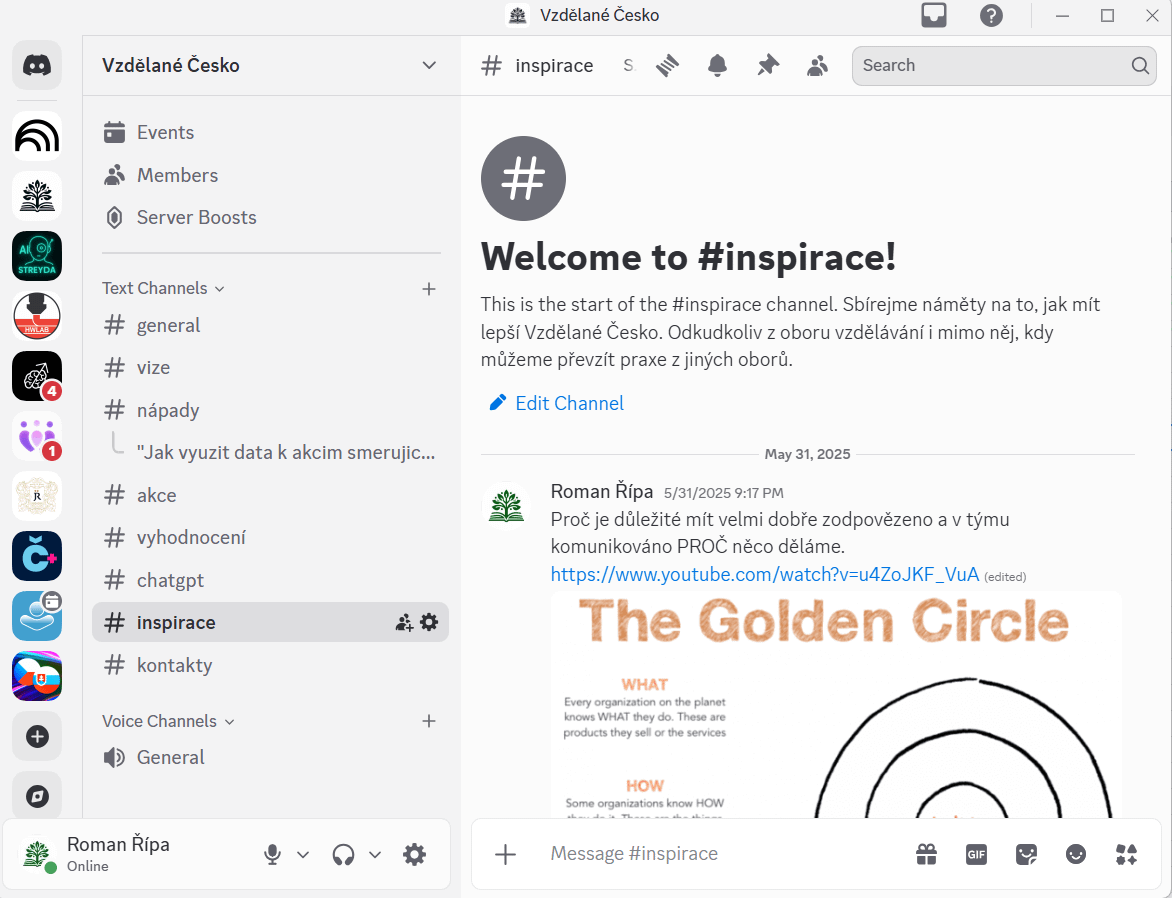This screenshot has width=1172, height=898.
Task: Create channel in Text Channels plus
Action: coord(429,289)
